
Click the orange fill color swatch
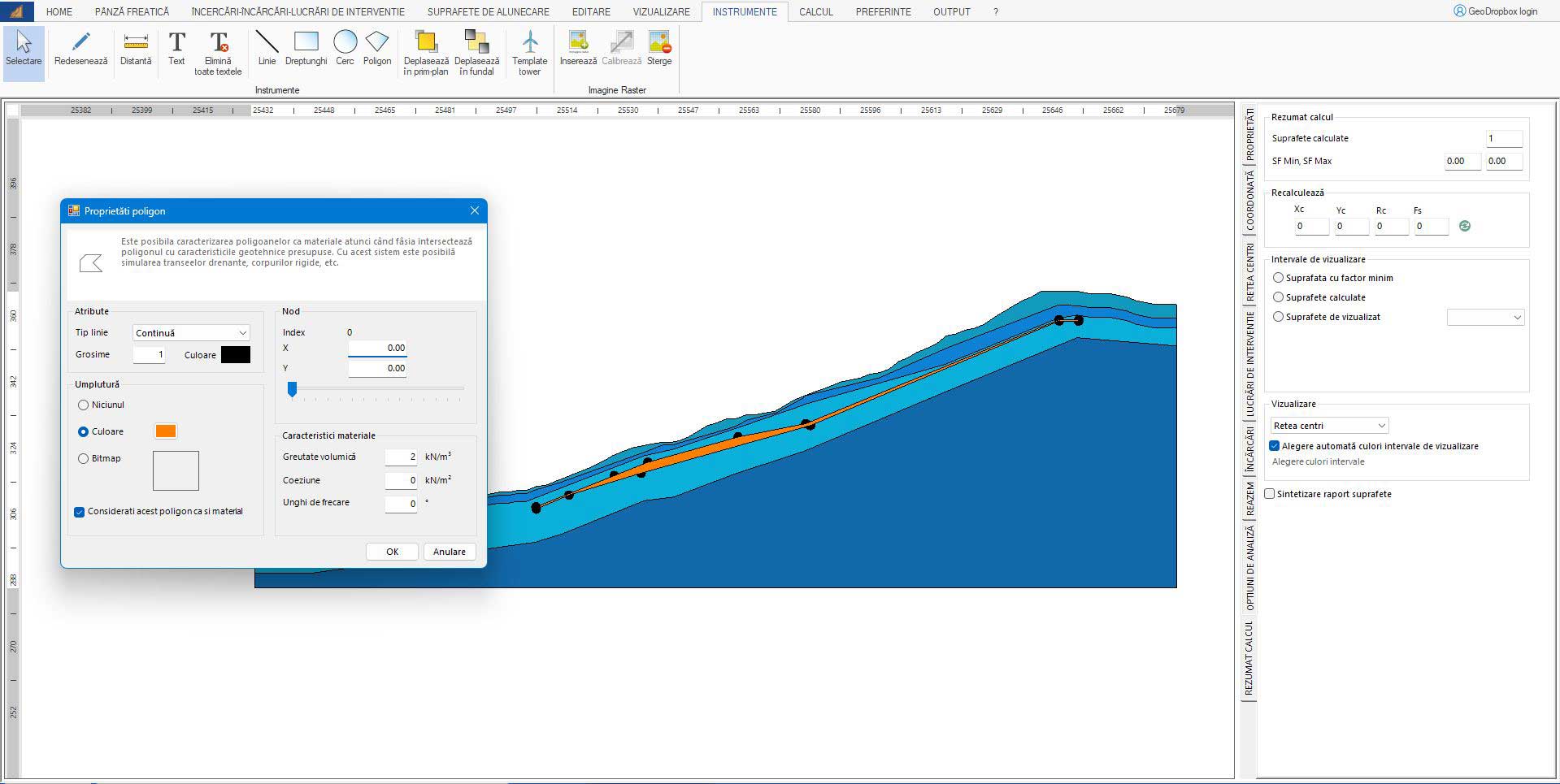pyautogui.click(x=166, y=431)
